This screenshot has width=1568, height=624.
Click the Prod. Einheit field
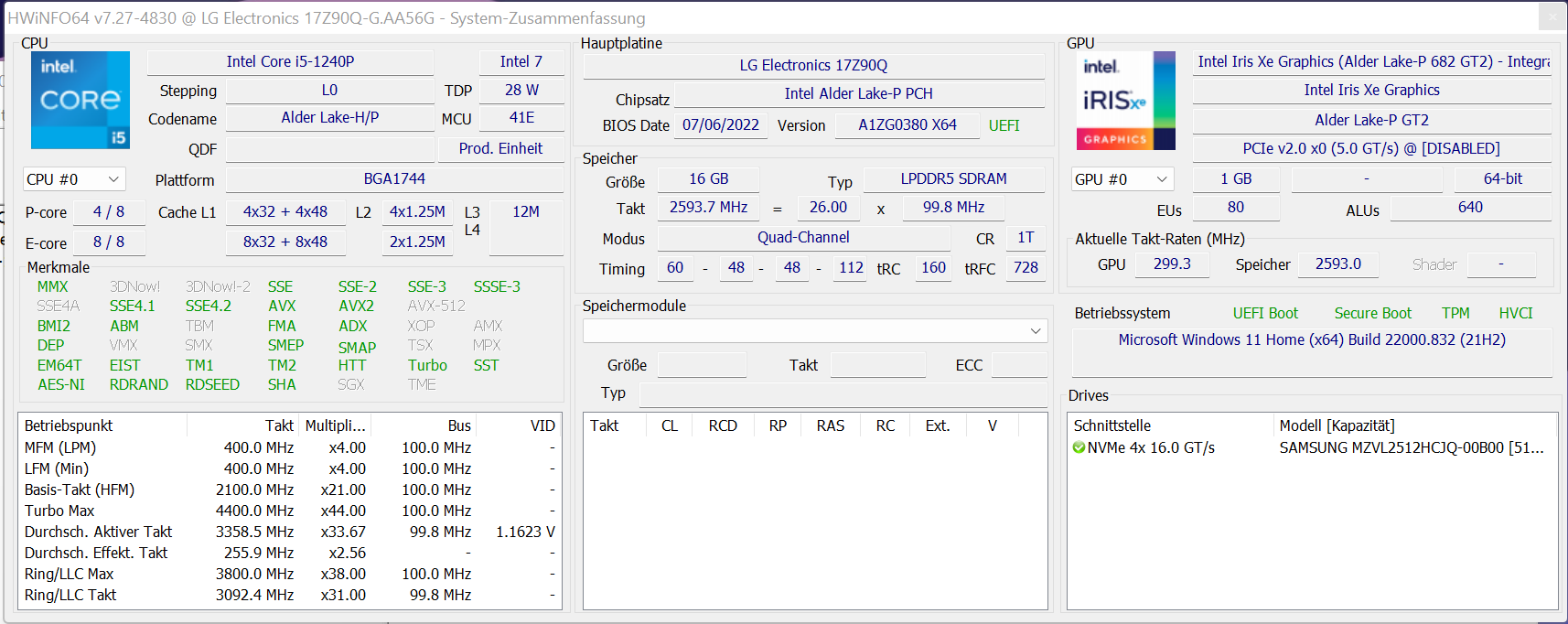click(x=500, y=148)
